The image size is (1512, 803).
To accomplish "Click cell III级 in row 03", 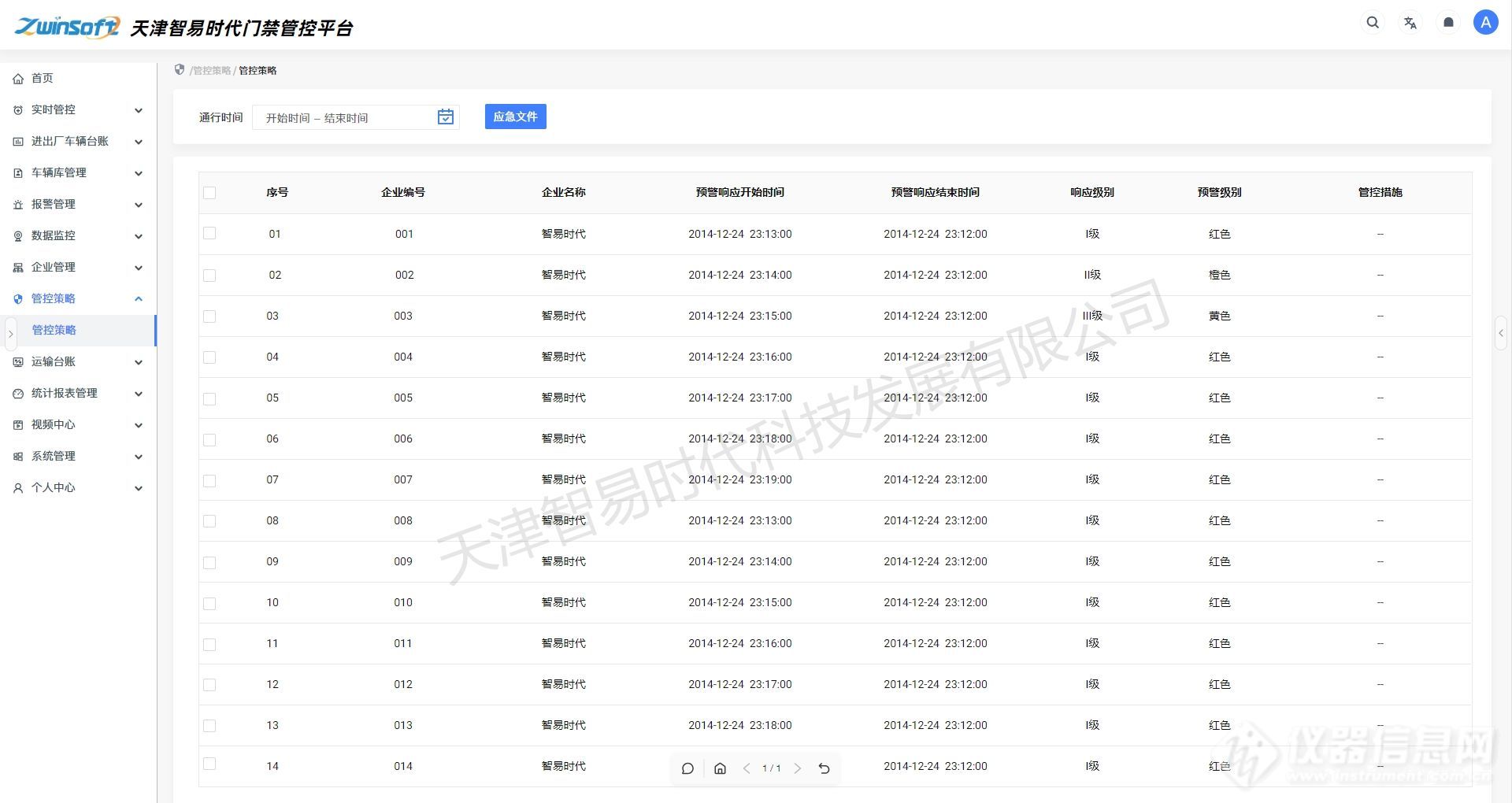I will pos(1092,316).
